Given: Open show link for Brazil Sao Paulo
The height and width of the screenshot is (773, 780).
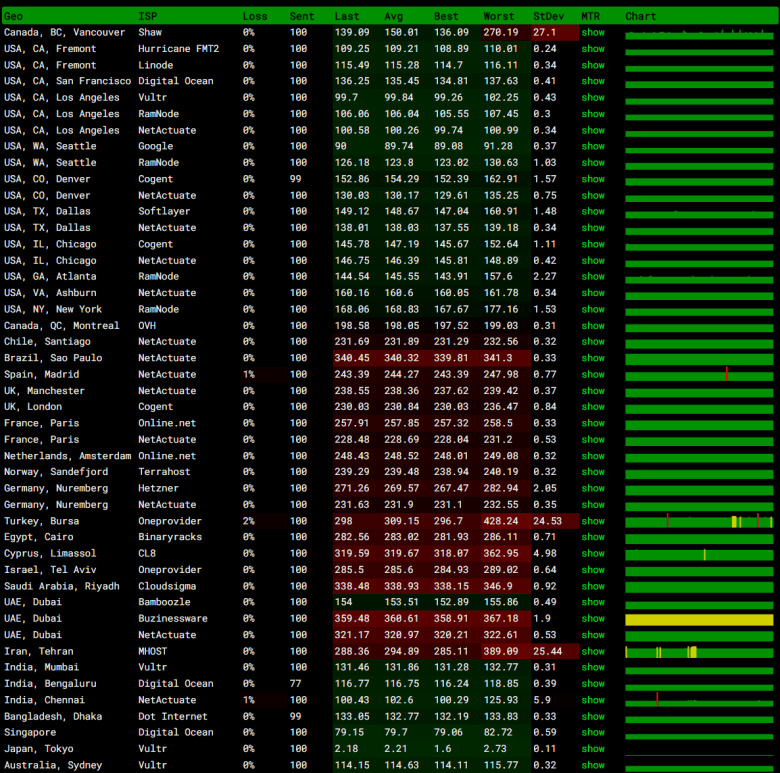Looking at the screenshot, I should pyautogui.click(x=593, y=358).
